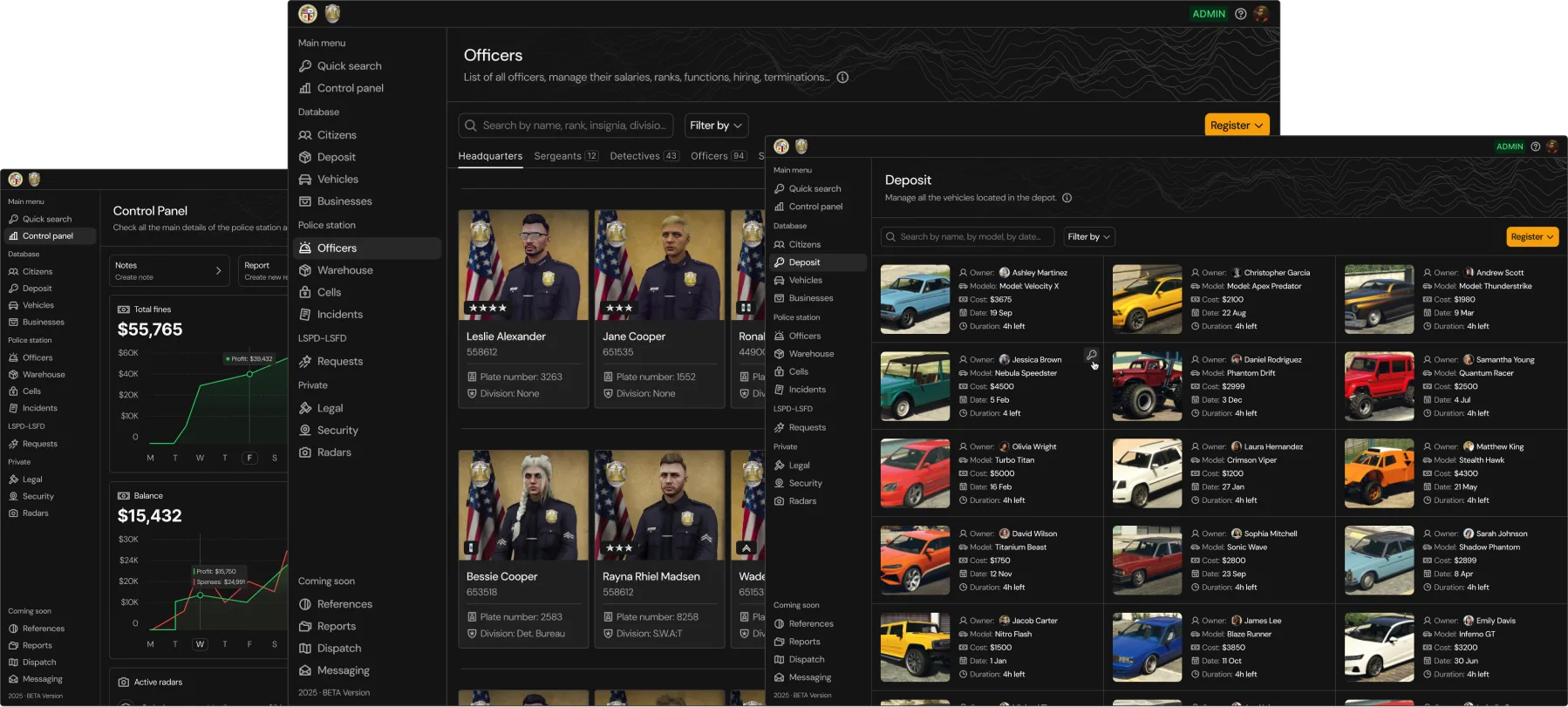Click the magnifier icon on Jessica Brown's vehicle

click(1091, 355)
